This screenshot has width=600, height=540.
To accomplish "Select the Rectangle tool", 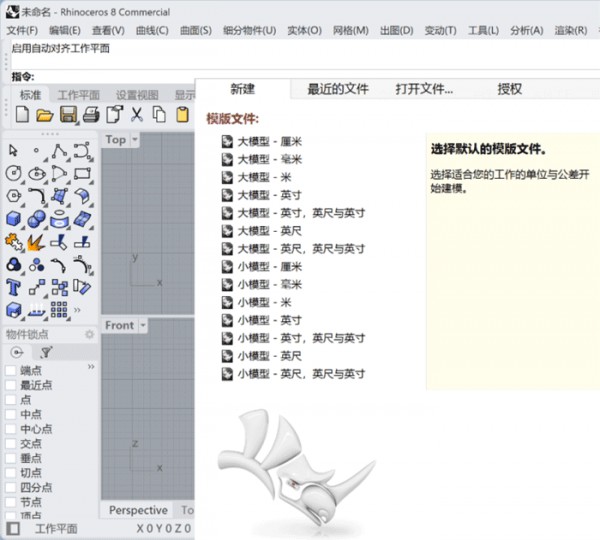I will [x=82, y=173].
